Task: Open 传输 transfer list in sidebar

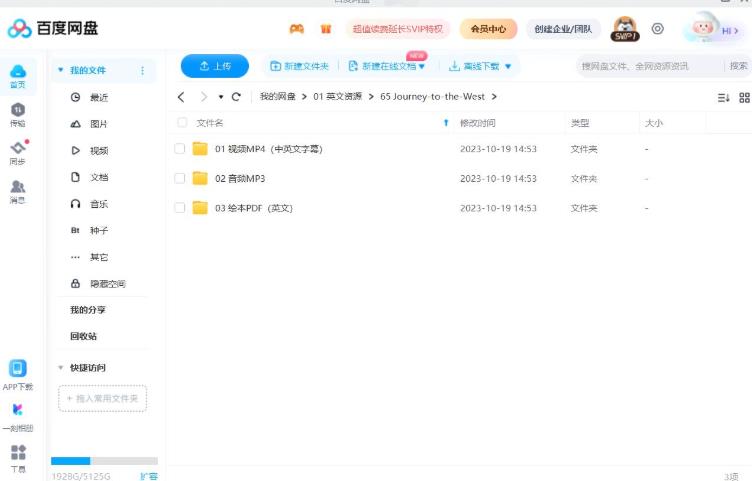Action: [18, 115]
